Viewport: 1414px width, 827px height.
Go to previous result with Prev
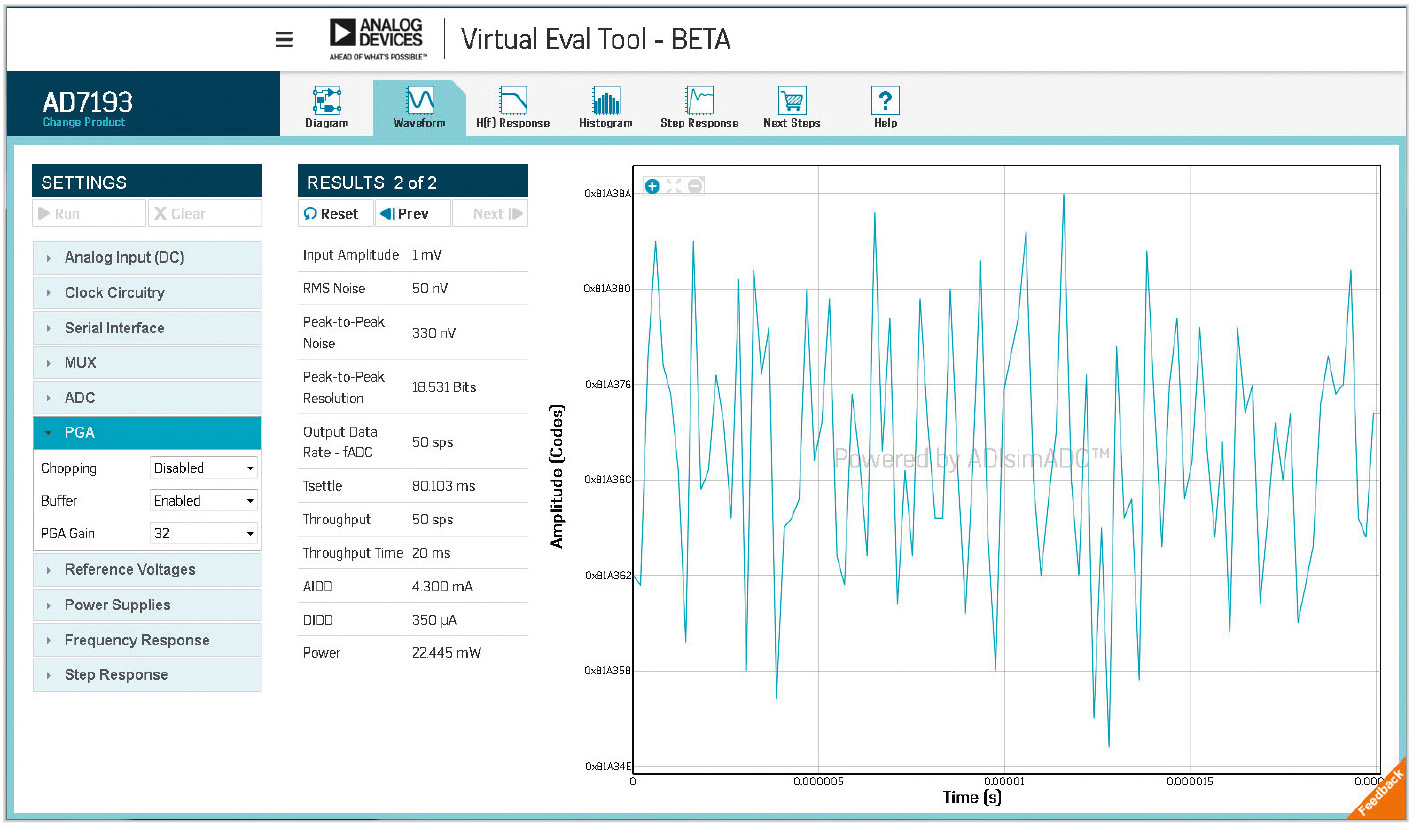[x=412, y=214]
